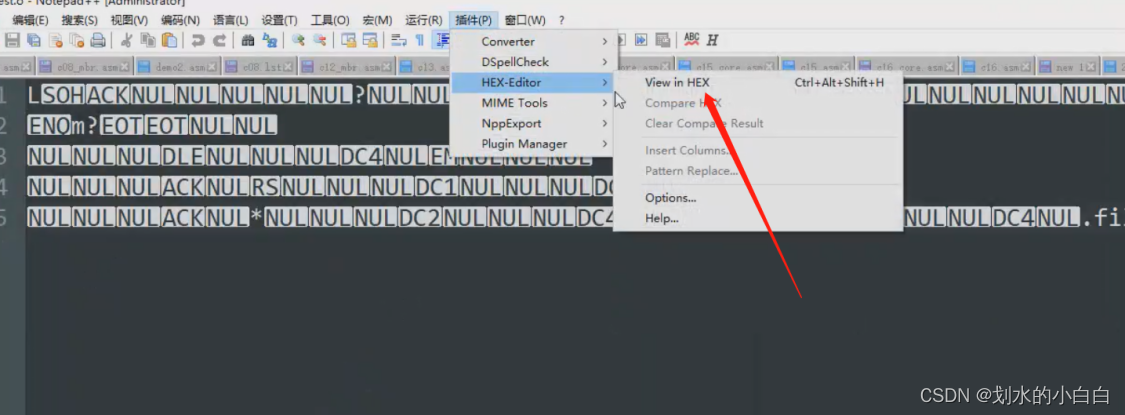Click the Redo arrow icon

[220, 40]
